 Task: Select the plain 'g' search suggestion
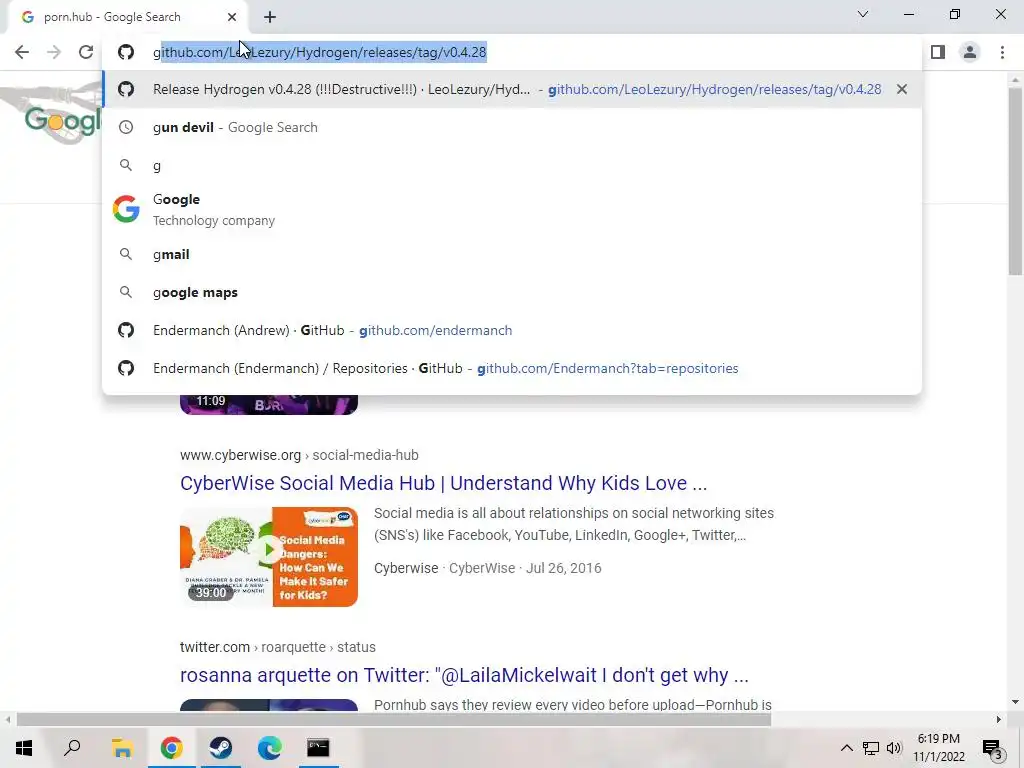pos(512,165)
